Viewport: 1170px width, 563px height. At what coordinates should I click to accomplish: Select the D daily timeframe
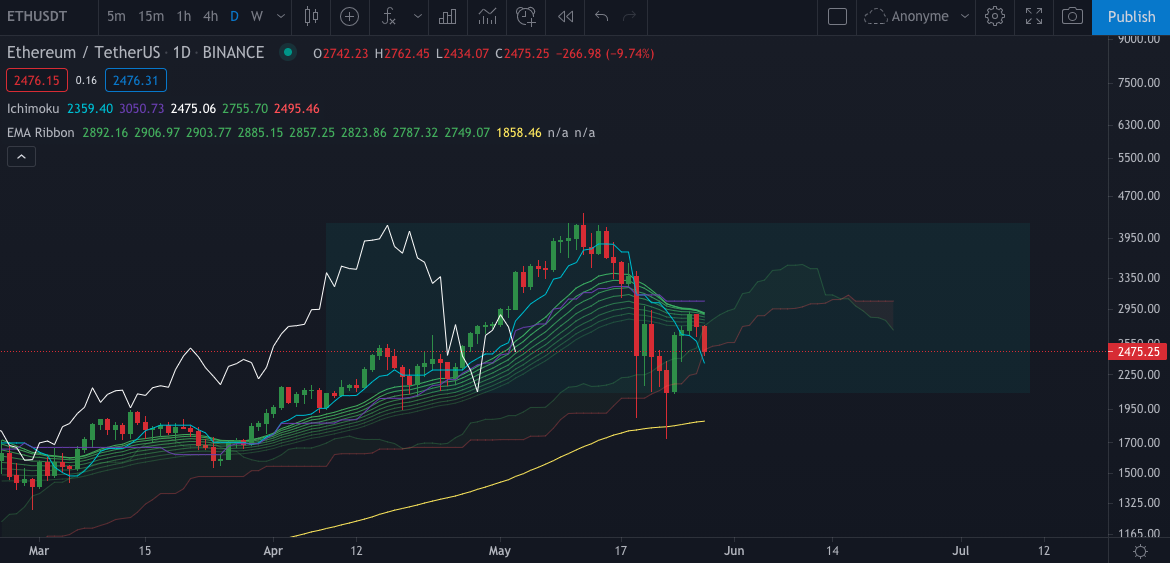click(234, 16)
